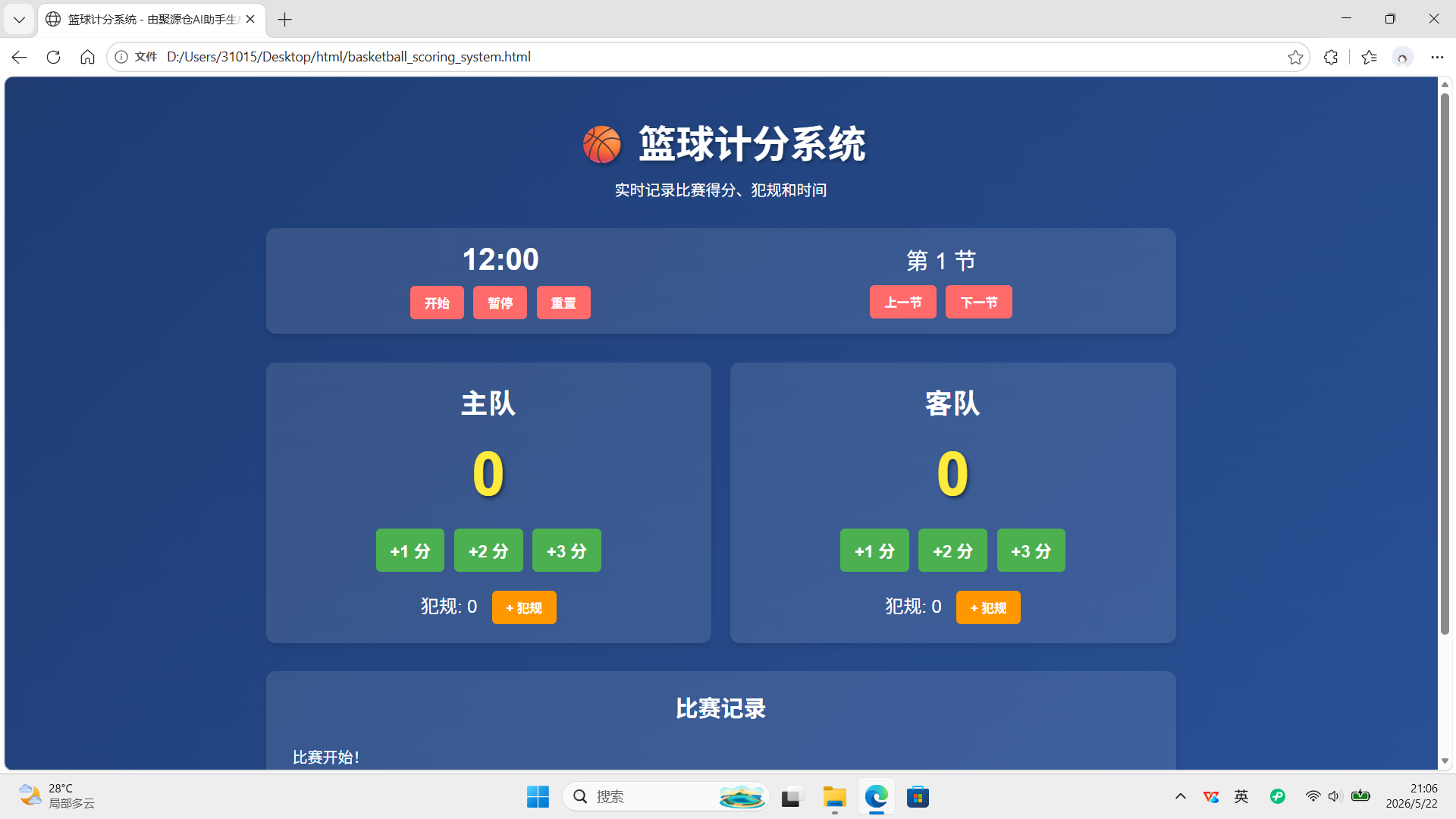Switch input method 英 indicator
This screenshot has height=819, width=1456.
pyautogui.click(x=1241, y=796)
